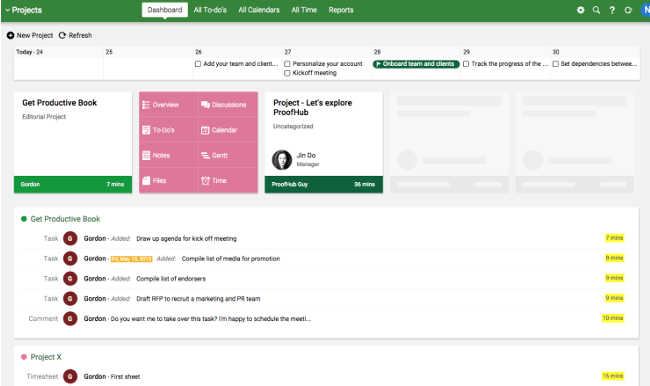Open the Get Productive Book project card
This screenshot has height=386, width=650.
[x=73, y=142]
